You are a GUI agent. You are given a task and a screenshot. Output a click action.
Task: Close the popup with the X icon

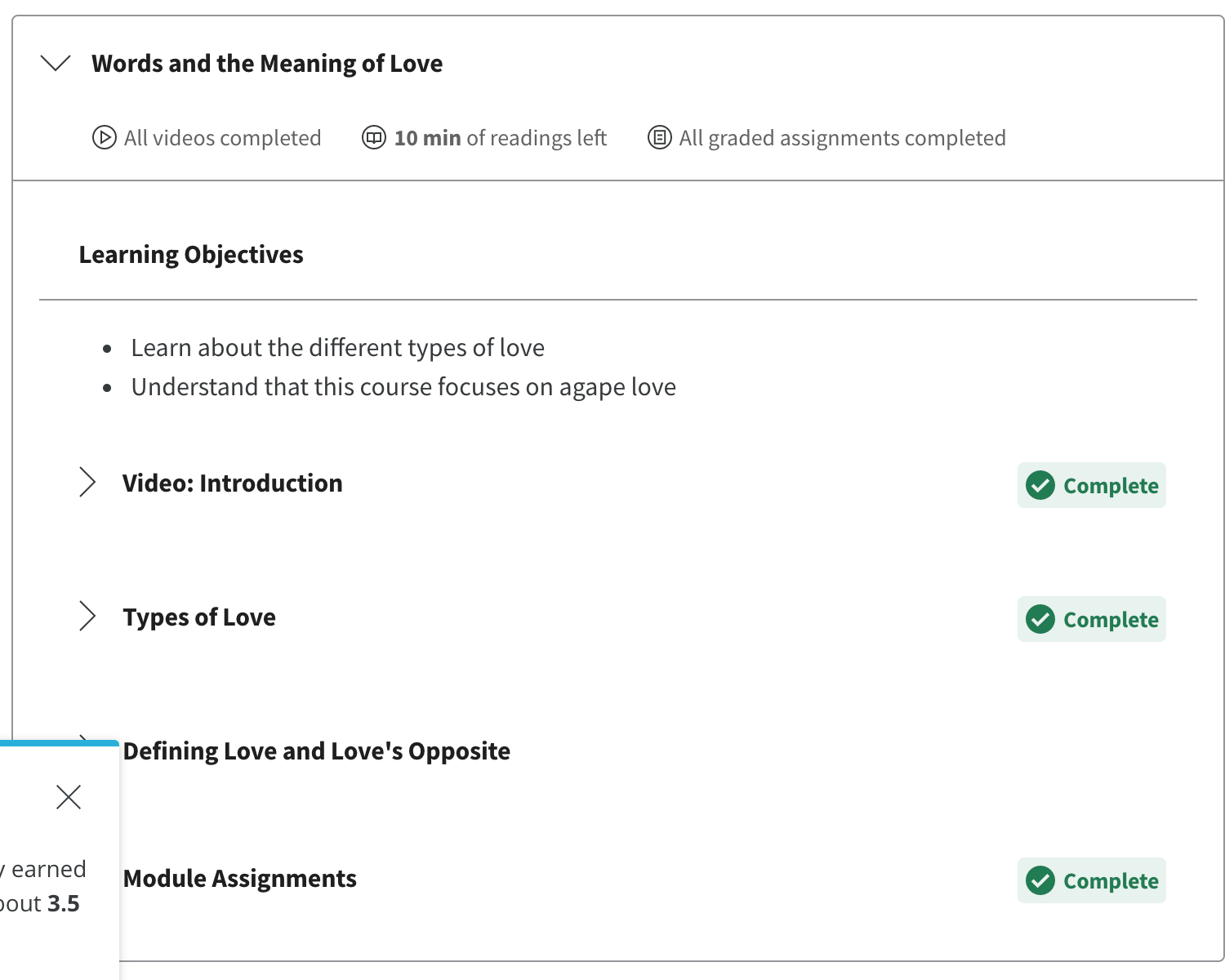(69, 796)
